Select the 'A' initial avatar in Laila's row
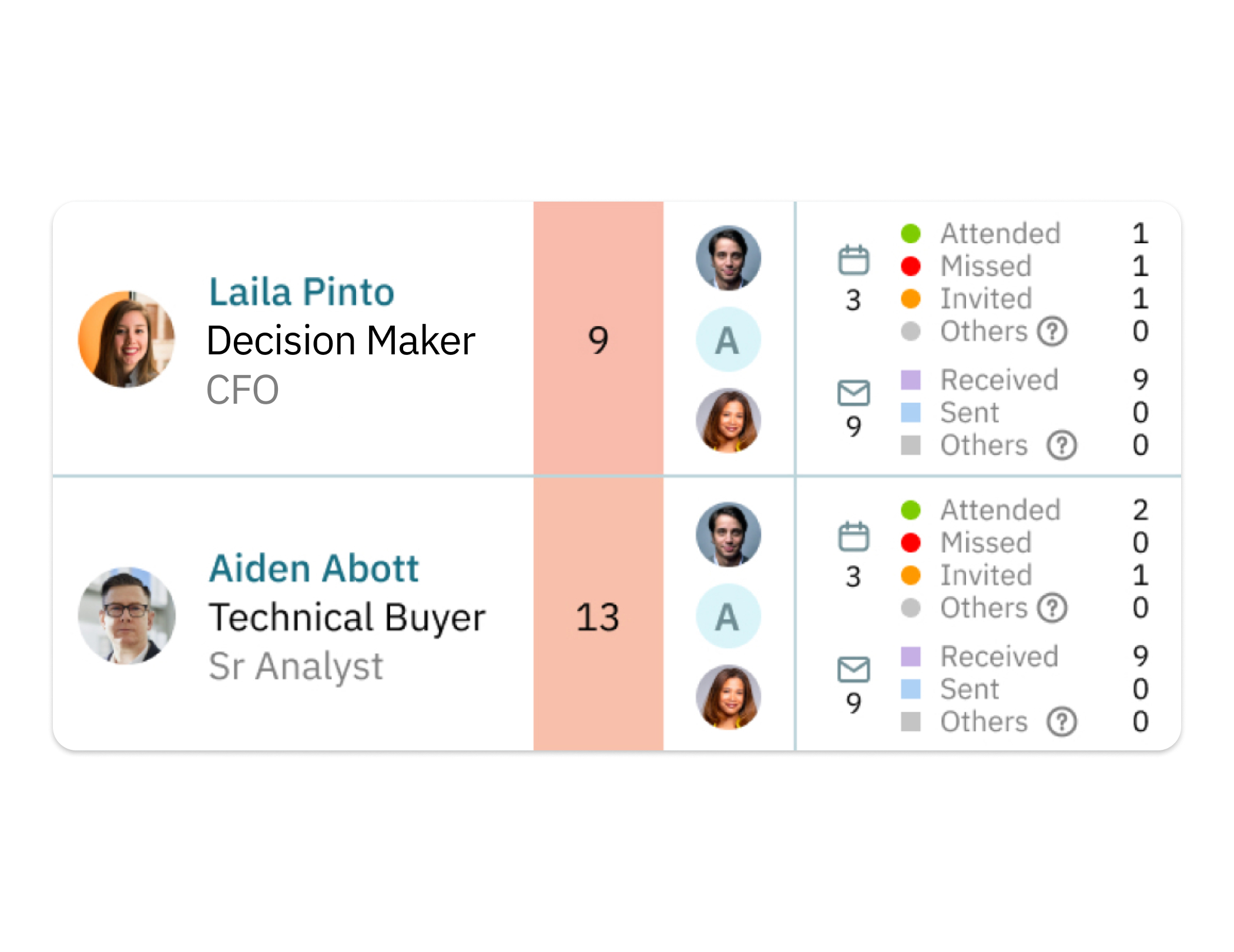 coord(728,340)
